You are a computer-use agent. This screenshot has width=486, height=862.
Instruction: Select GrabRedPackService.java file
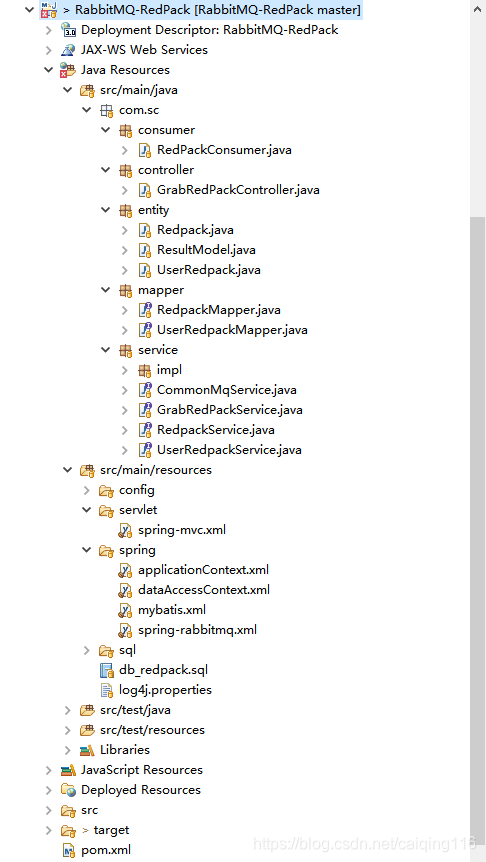point(229,410)
